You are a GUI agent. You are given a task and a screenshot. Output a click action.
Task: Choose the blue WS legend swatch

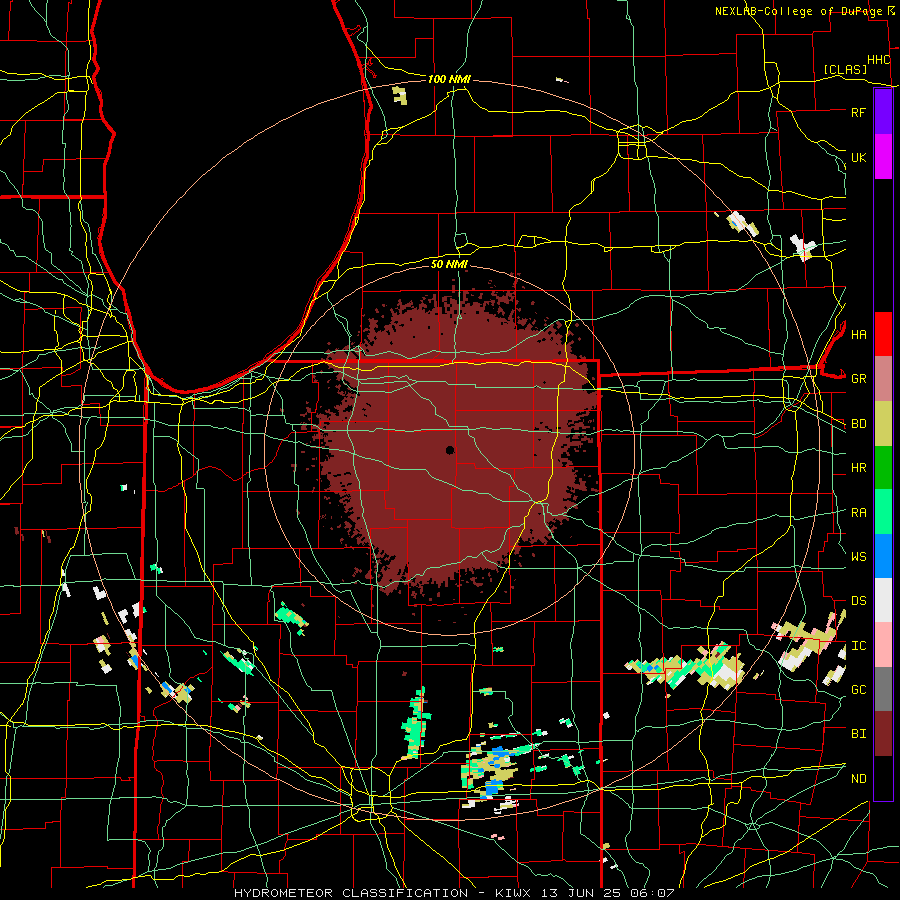pos(883,556)
